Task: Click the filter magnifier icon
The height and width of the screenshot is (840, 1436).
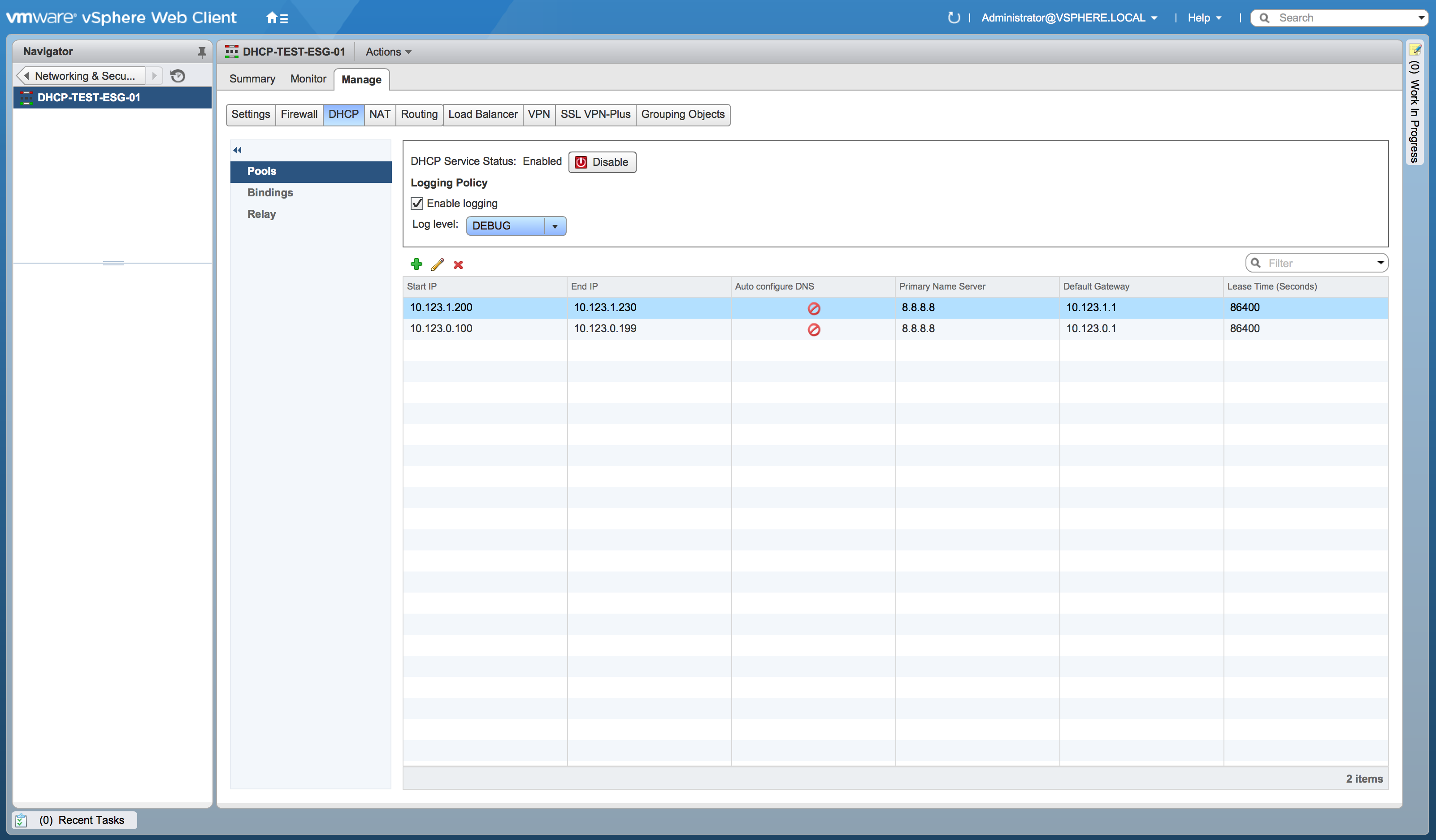Action: [x=1255, y=263]
